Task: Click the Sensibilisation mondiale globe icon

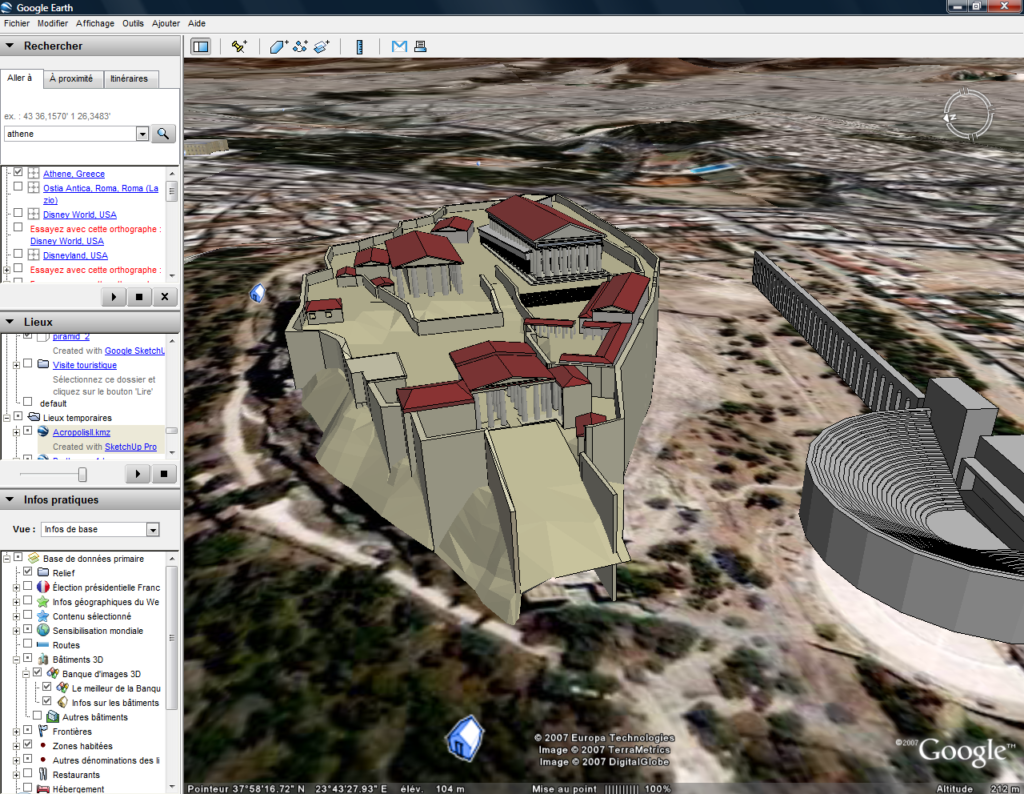Action: pos(43,630)
